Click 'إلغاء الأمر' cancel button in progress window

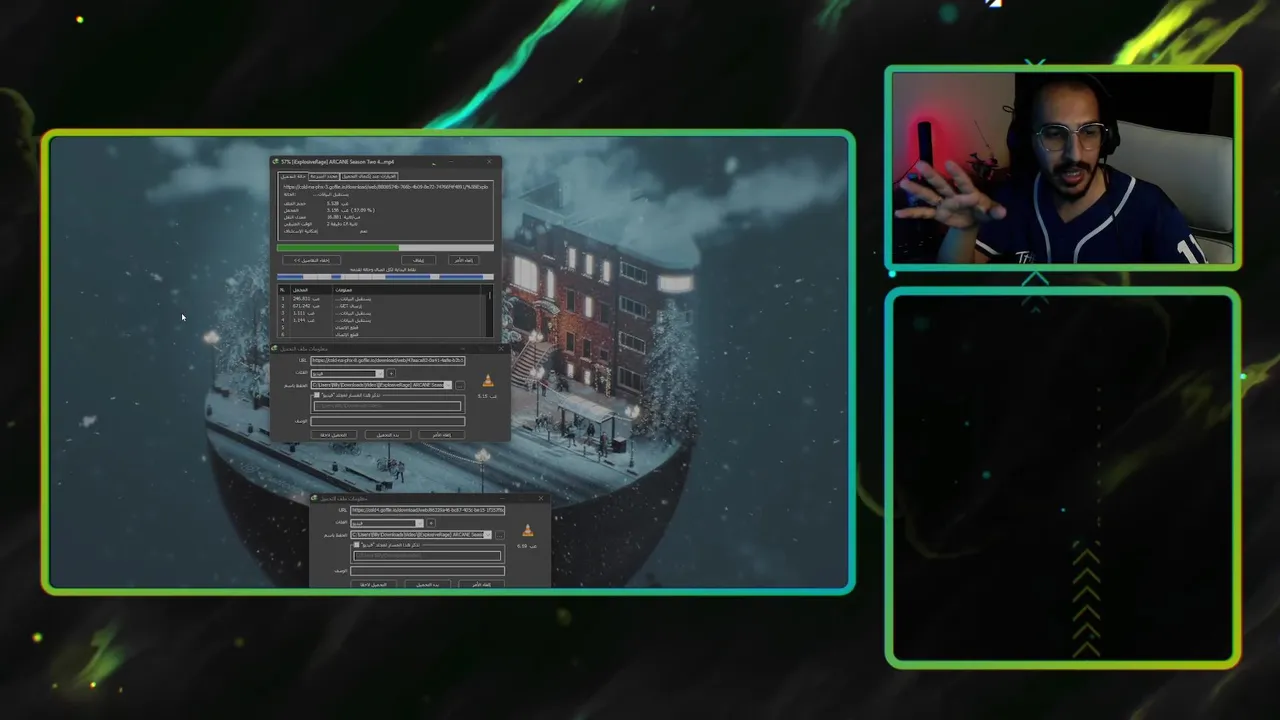tap(463, 260)
